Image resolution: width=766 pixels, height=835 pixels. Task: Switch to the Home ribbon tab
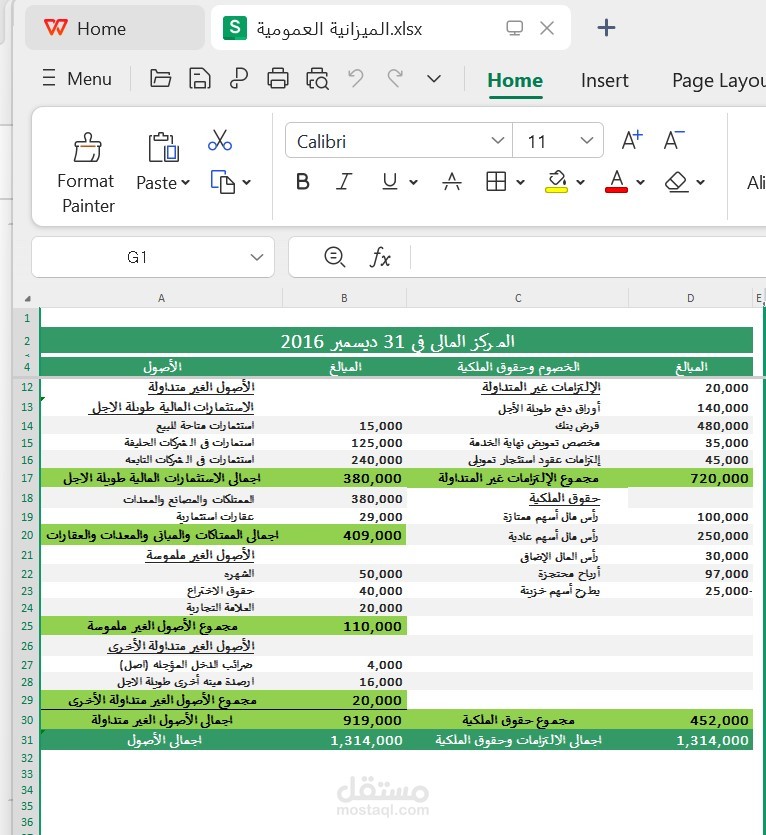[x=515, y=80]
